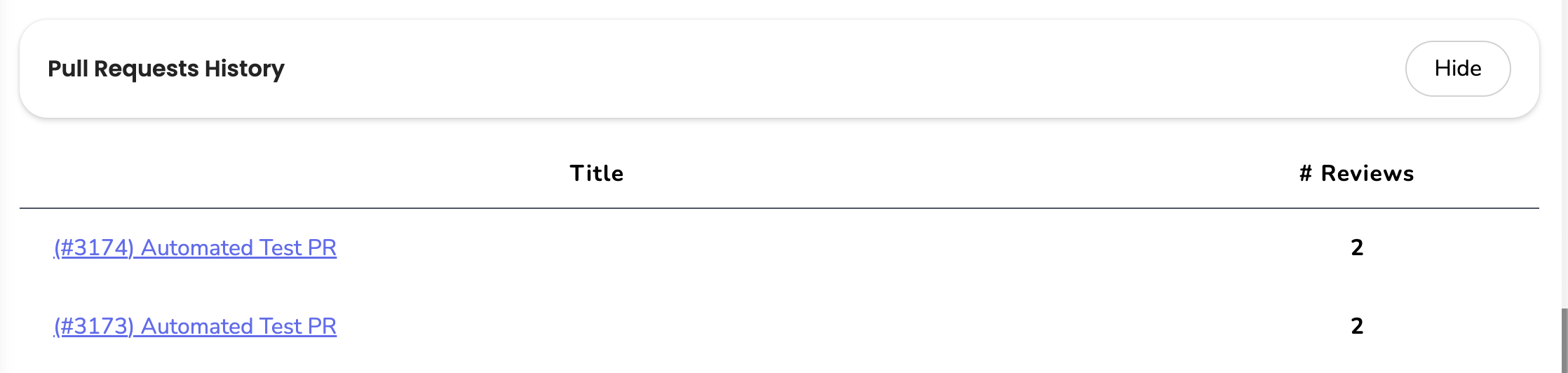Sort the table by Title header
Screen dimensions: 1568x373
tap(596, 173)
